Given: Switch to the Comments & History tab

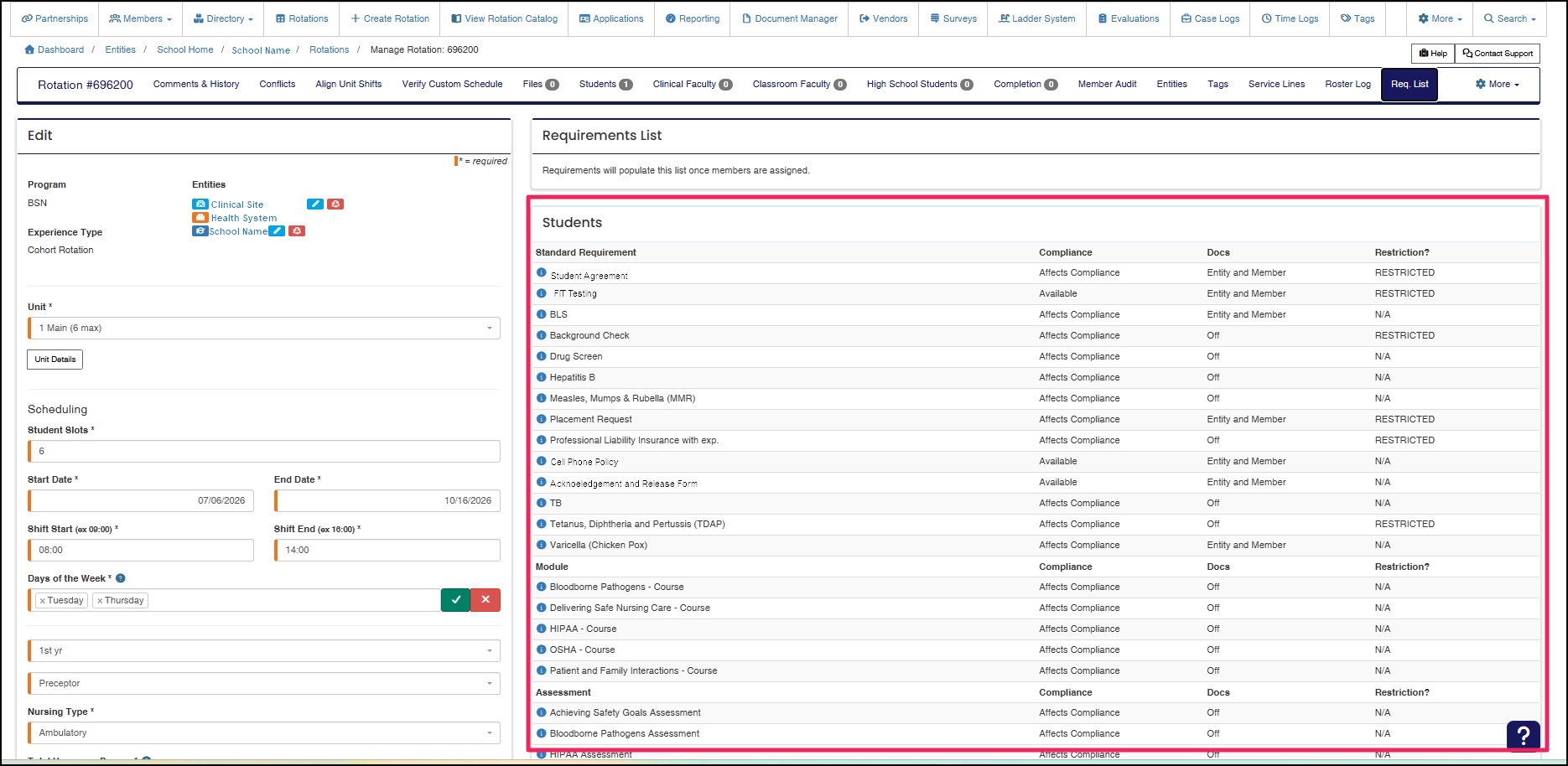Looking at the screenshot, I should (196, 84).
